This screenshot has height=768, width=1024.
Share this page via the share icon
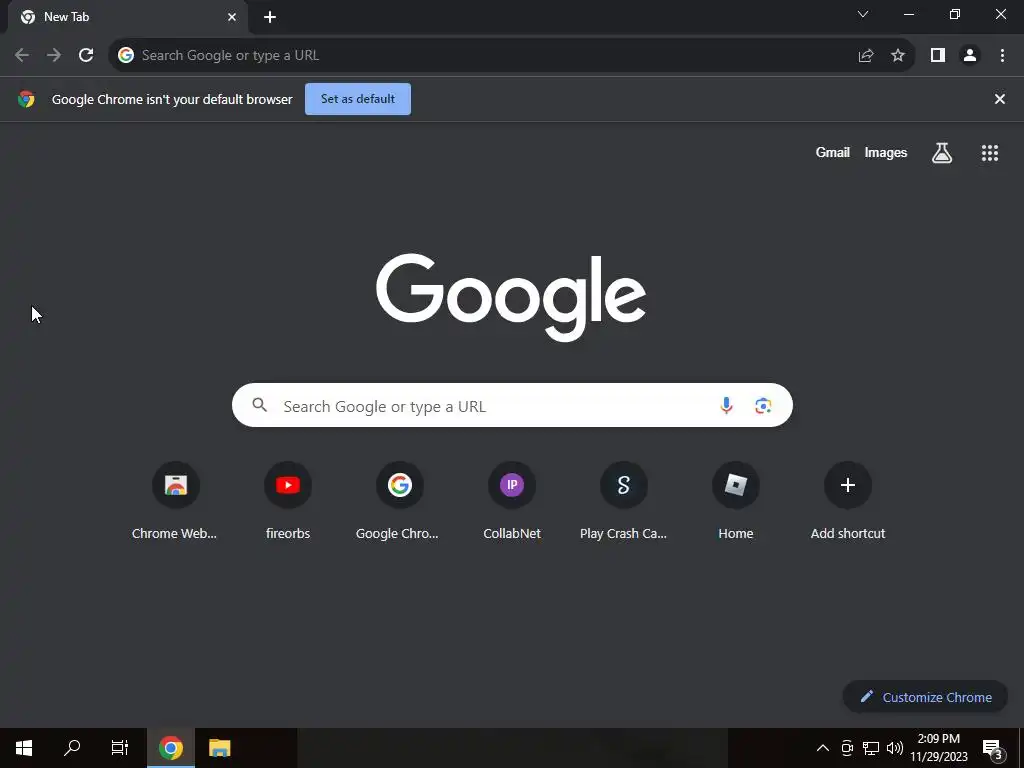click(866, 56)
